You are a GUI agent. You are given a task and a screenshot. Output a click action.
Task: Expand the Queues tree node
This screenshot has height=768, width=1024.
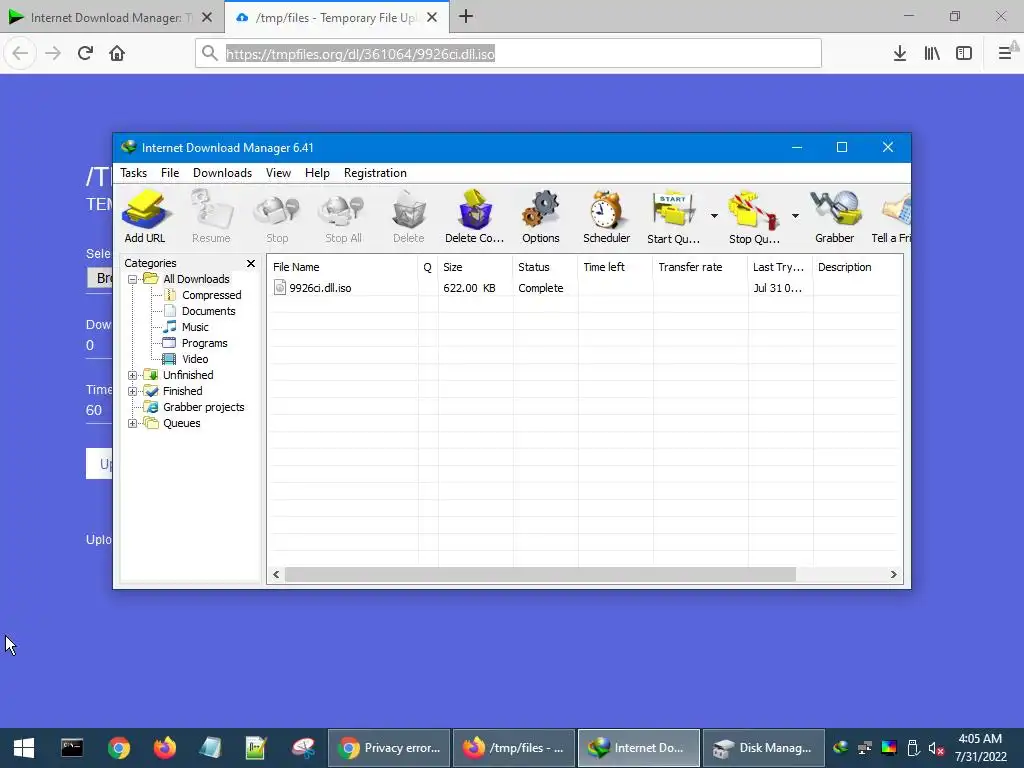(133, 423)
